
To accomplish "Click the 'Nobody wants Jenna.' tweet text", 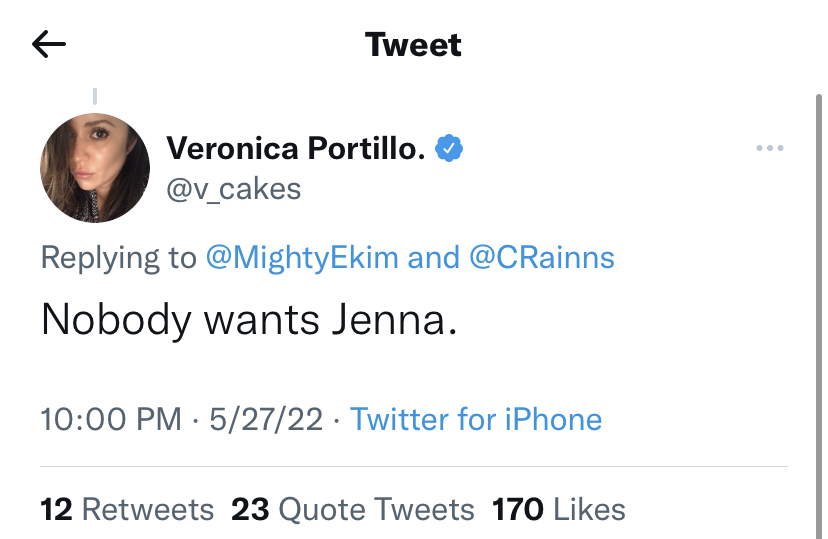I will pyautogui.click(x=249, y=320).
